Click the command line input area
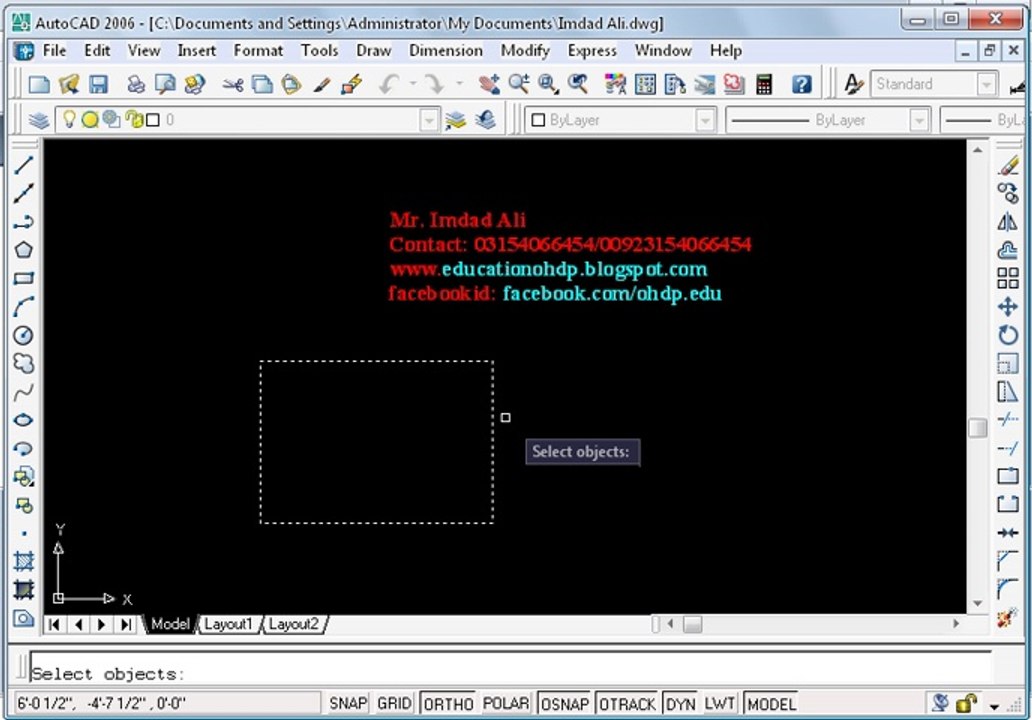The image size is (1032, 720). (510, 673)
